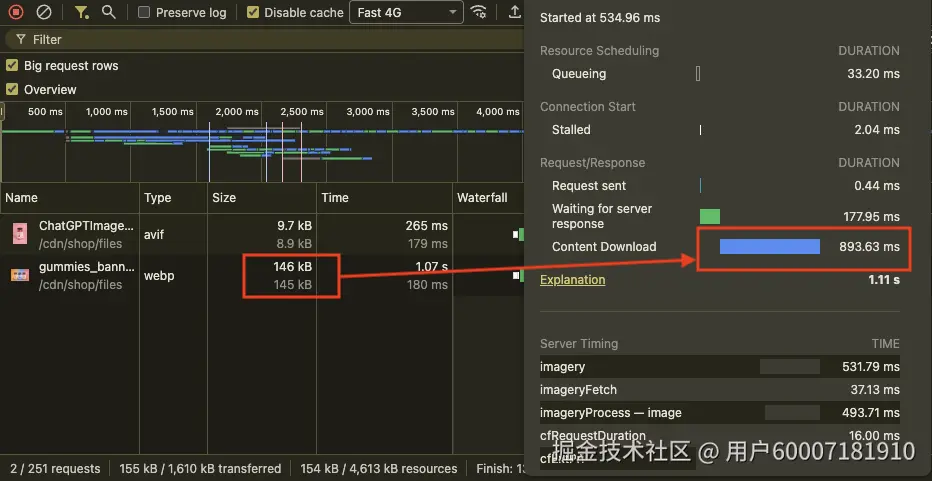Toggle the filter funnel icon
The height and width of the screenshot is (481, 932).
click(81, 12)
